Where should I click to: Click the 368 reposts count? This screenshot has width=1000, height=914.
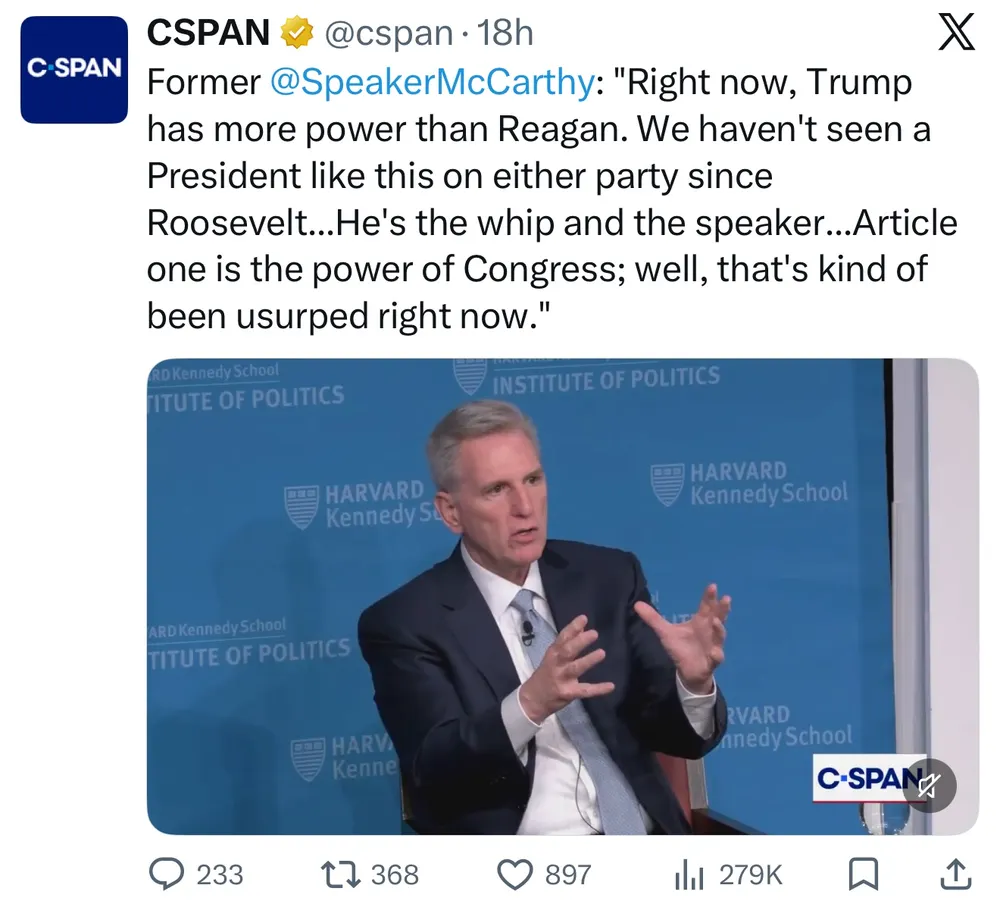tap(394, 875)
